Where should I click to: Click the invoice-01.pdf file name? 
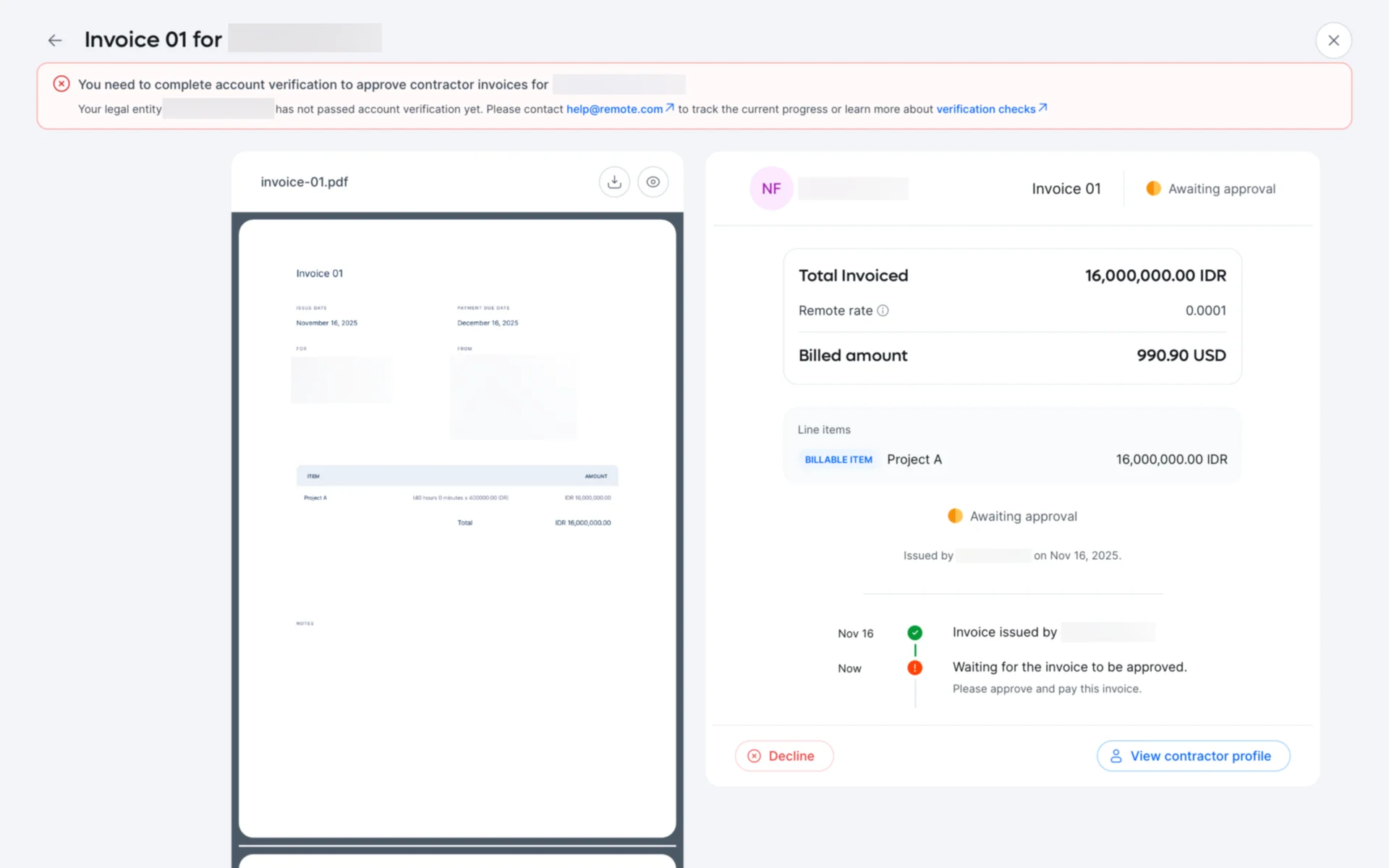[304, 182]
